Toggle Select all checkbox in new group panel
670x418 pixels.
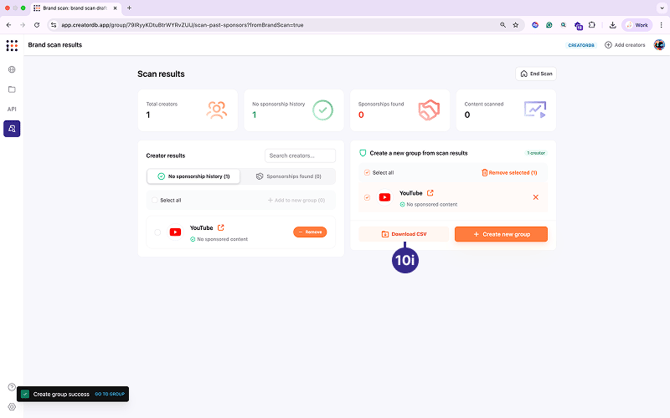click(x=367, y=173)
